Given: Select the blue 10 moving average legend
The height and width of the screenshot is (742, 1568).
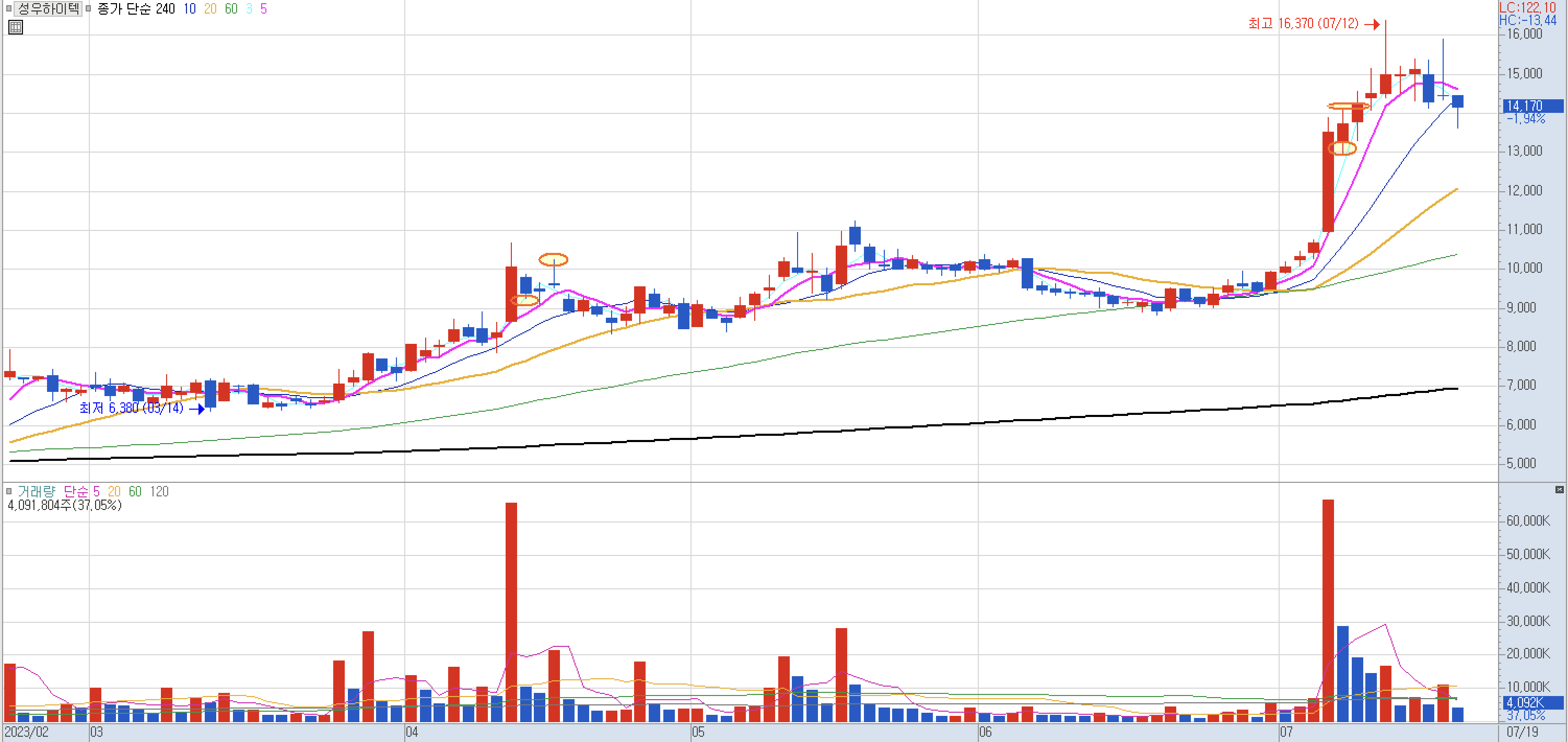Looking at the screenshot, I should [189, 8].
